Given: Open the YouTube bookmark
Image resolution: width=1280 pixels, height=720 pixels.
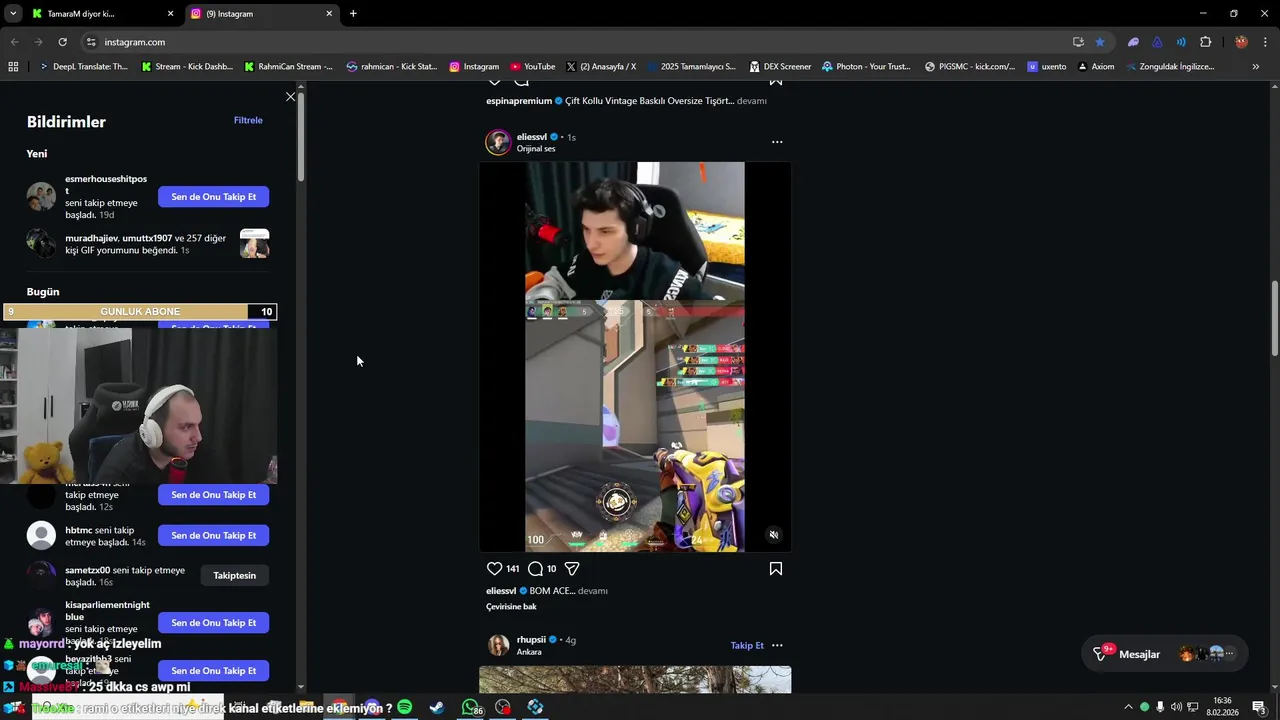Looking at the screenshot, I should click(x=532, y=67).
